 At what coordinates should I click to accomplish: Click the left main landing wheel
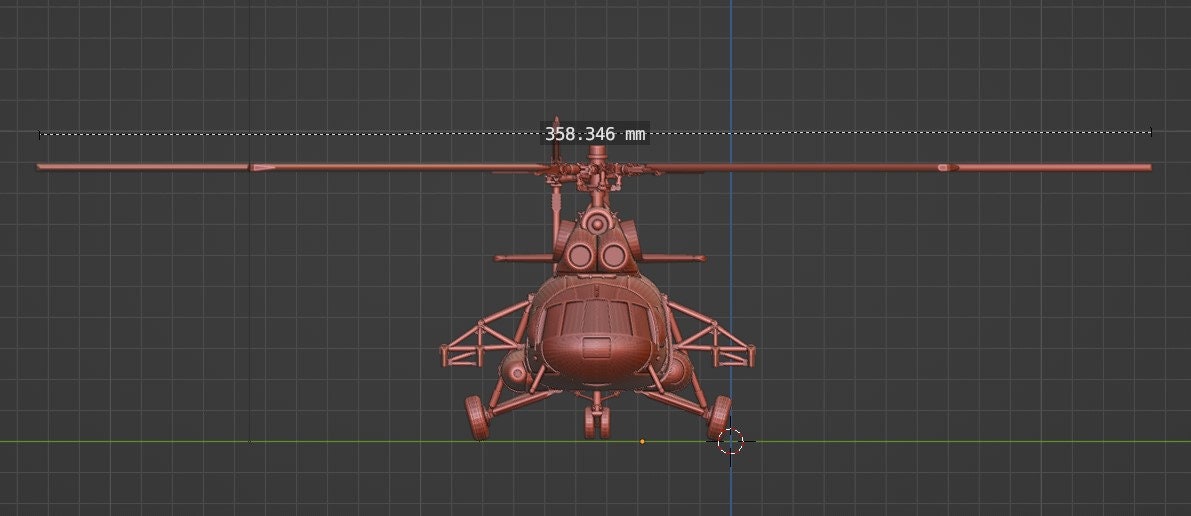click(x=476, y=418)
